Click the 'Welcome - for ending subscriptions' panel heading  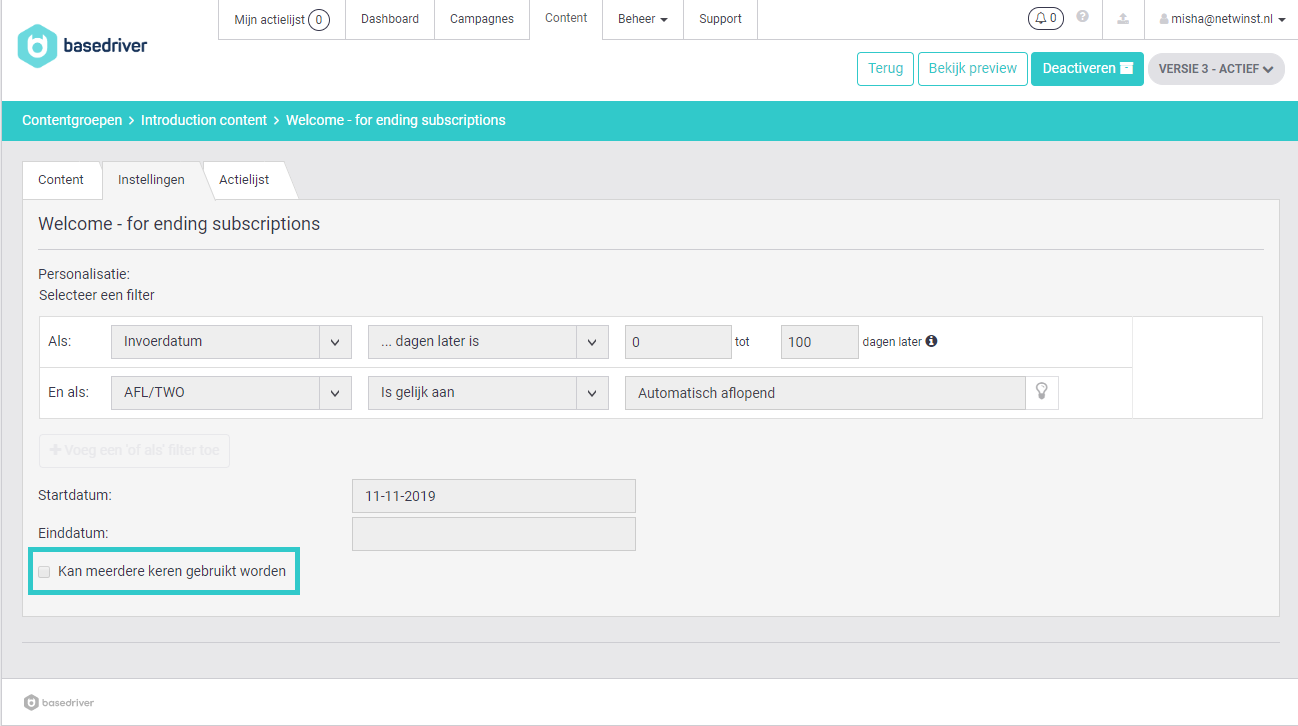point(179,224)
